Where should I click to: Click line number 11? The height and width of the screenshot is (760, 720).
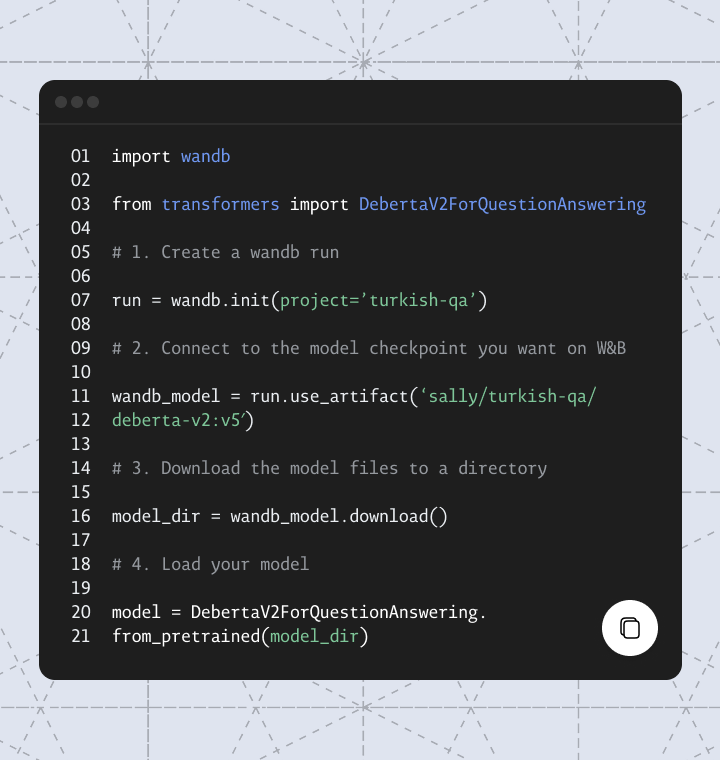point(80,396)
